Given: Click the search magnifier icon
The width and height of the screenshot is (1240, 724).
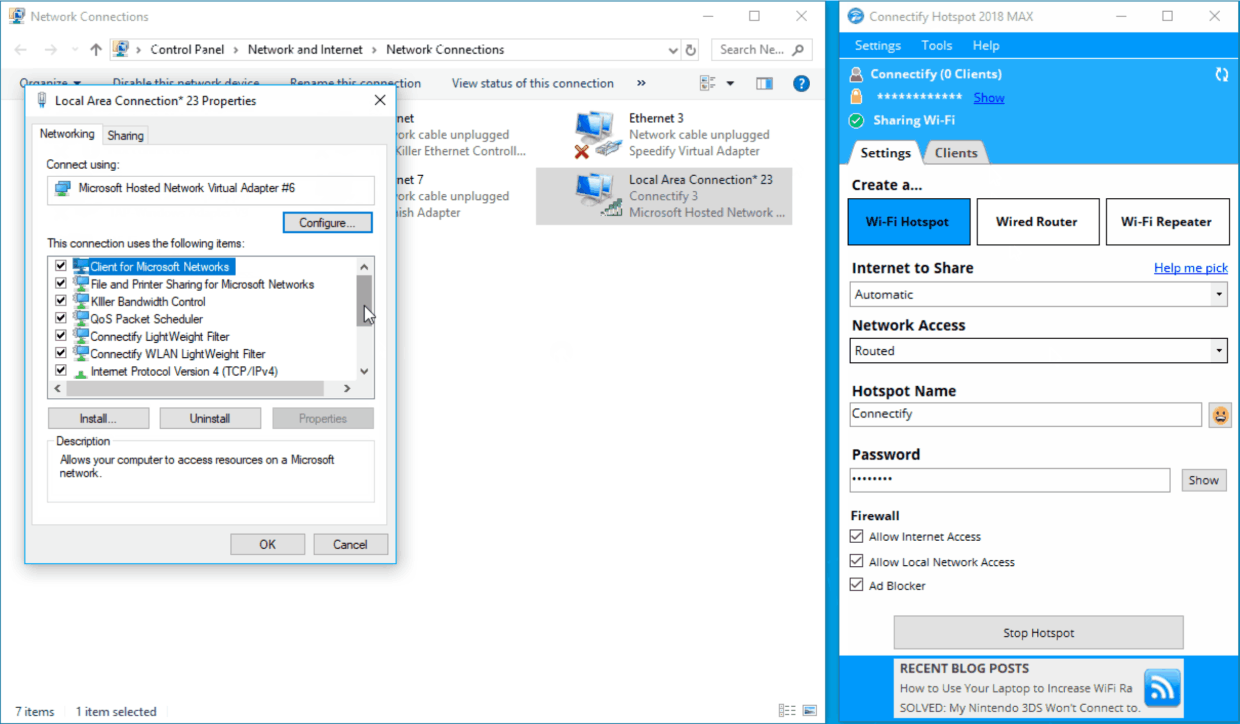Looking at the screenshot, I should point(798,49).
